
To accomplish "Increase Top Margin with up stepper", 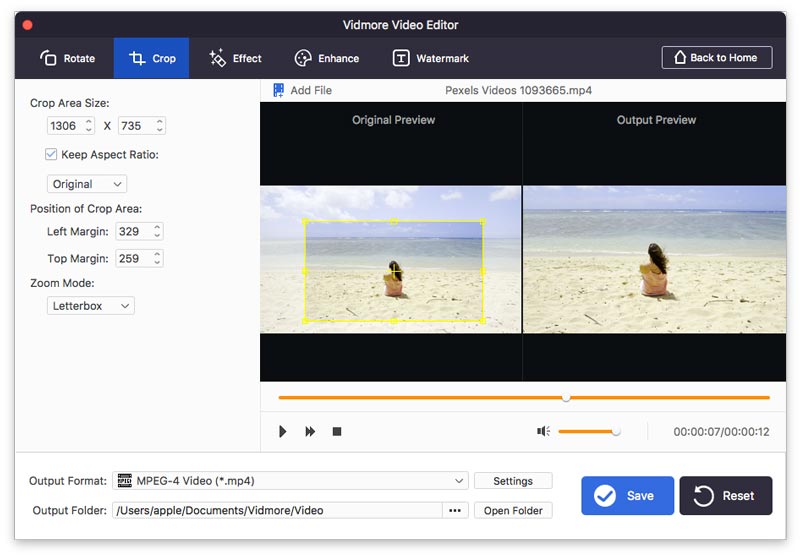I will pyautogui.click(x=157, y=254).
